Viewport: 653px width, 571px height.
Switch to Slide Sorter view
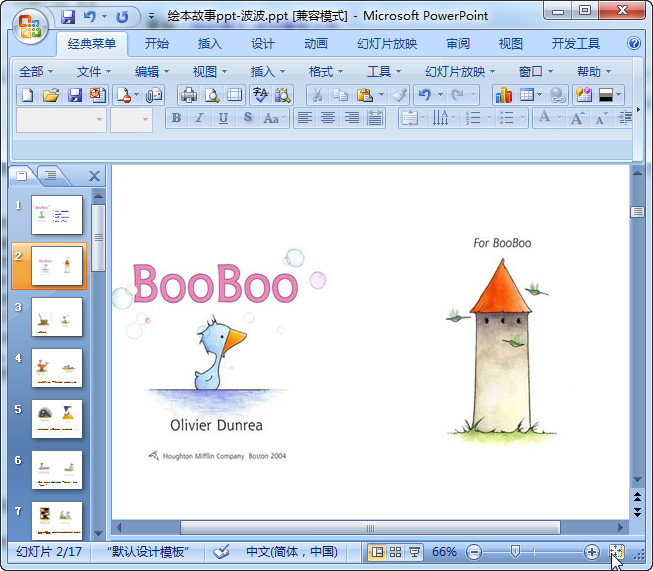click(x=396, y=552)
